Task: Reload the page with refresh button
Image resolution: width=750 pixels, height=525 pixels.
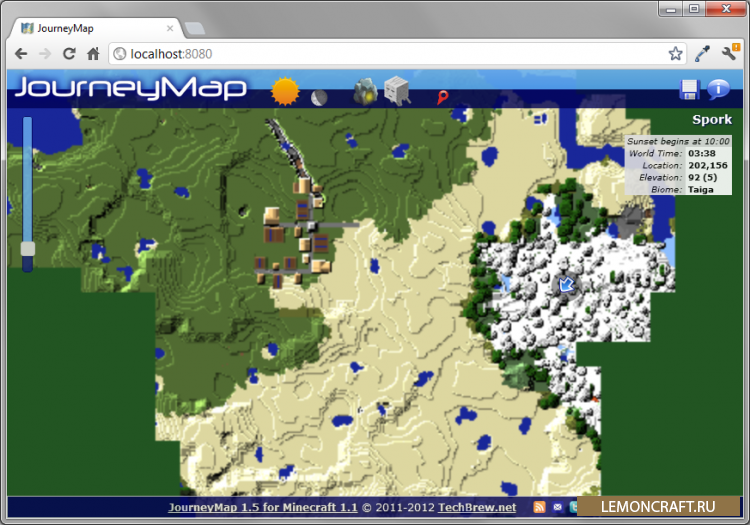Action: pyautogui.click(x=69, y=54)
